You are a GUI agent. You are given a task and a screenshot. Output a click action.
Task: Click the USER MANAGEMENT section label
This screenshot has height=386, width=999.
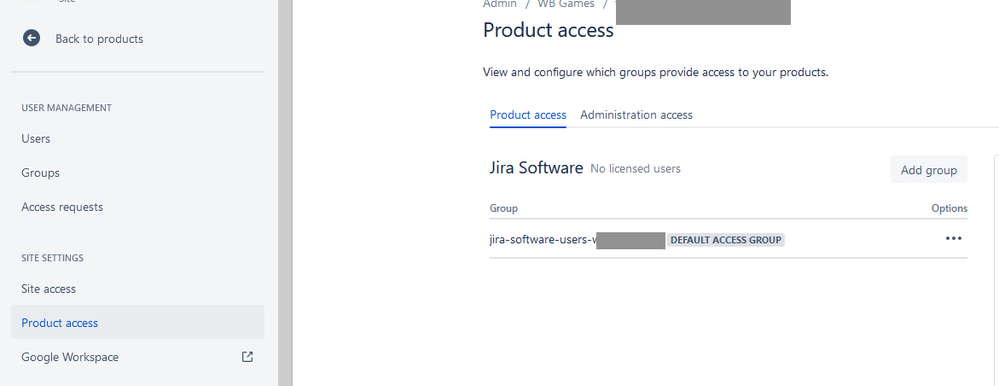click(66, 108)
